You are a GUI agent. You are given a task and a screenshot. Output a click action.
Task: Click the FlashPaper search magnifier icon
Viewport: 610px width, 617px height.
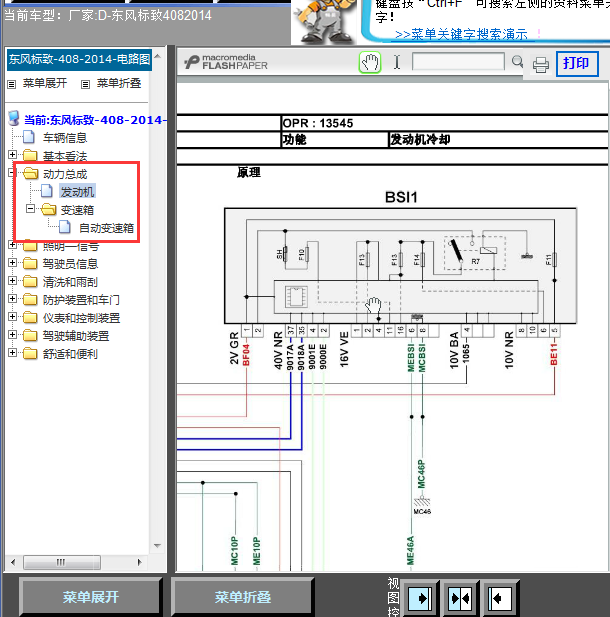[x=518, y=62]
